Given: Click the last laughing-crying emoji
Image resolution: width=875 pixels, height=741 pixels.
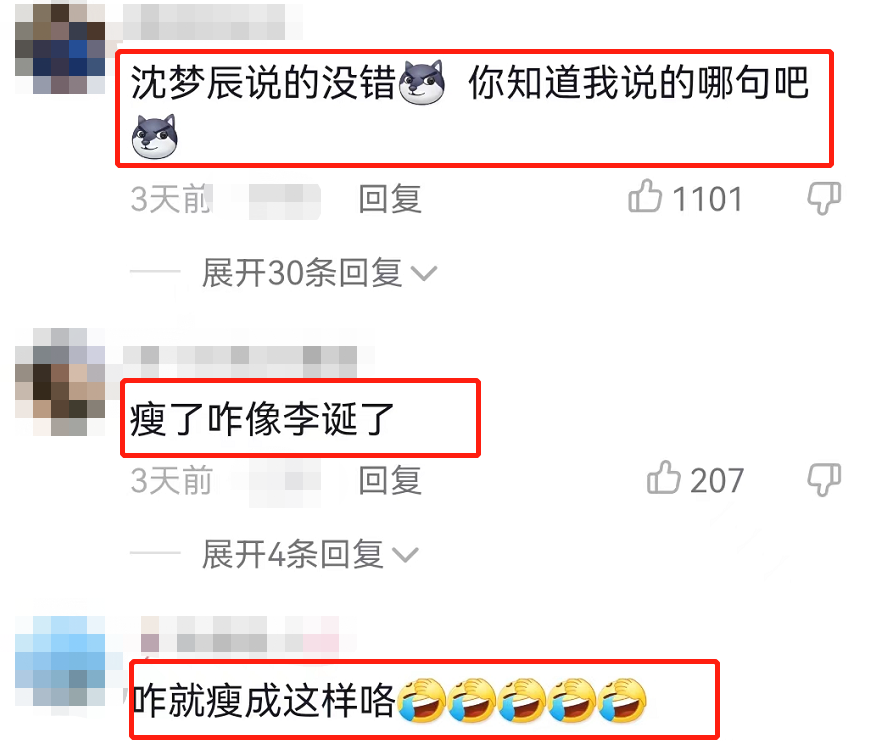Looking at the screenshot, I should click(622, 700).
